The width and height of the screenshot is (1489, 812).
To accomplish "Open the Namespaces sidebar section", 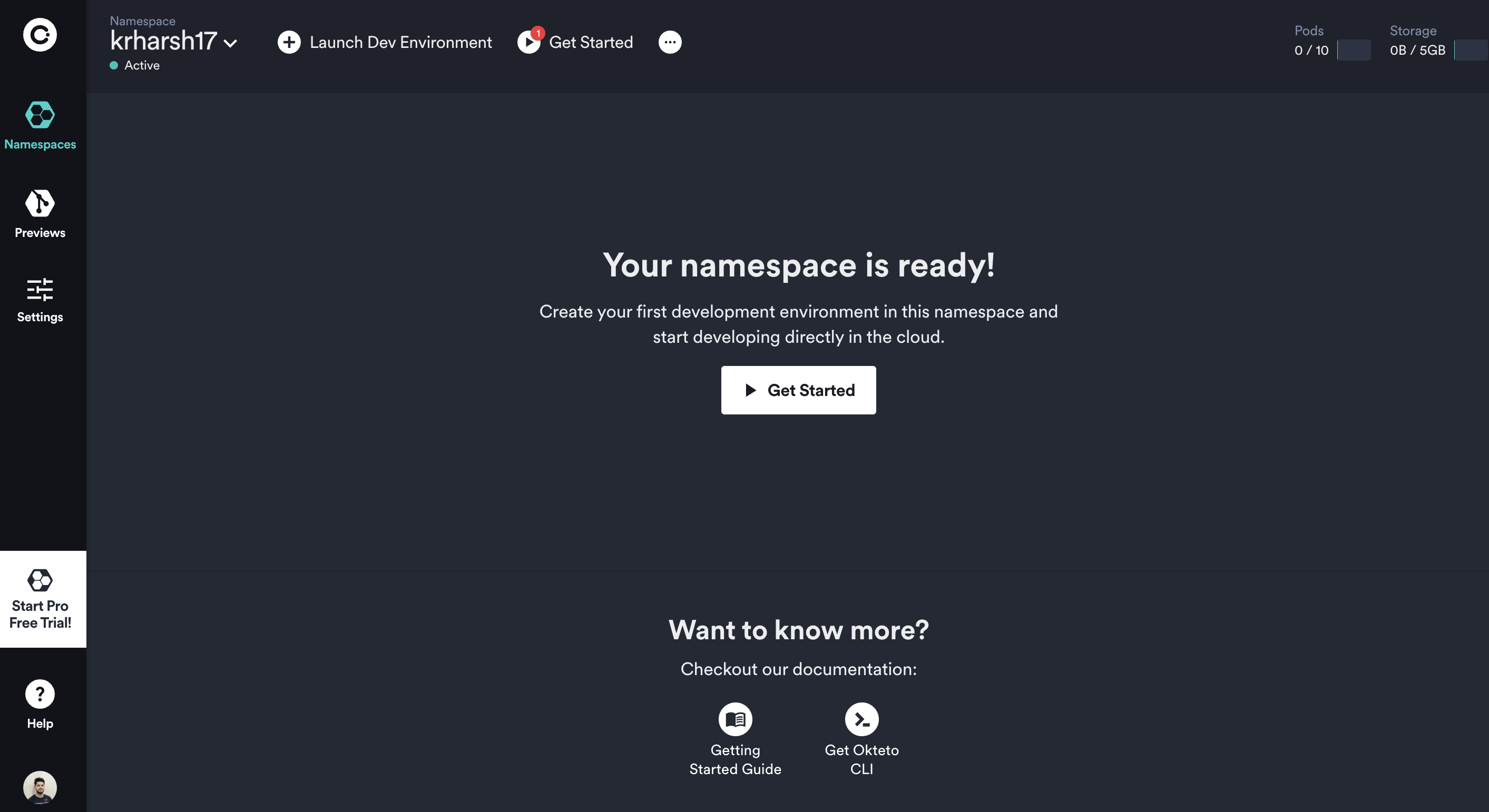I will tap(40, 126).
